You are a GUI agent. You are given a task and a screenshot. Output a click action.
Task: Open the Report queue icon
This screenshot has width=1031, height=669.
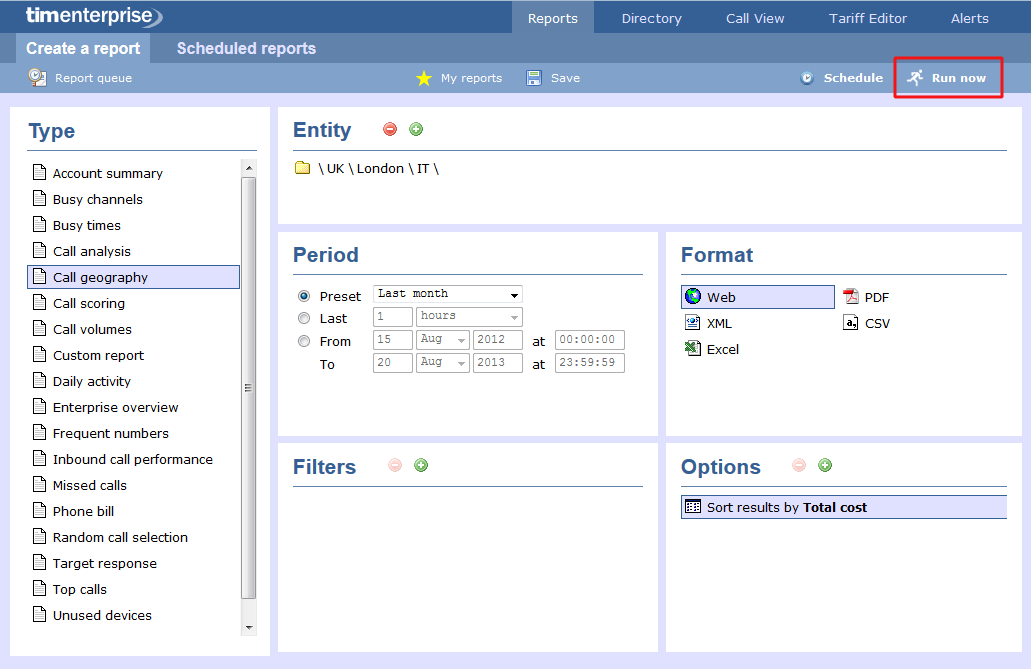pos(37,77)
